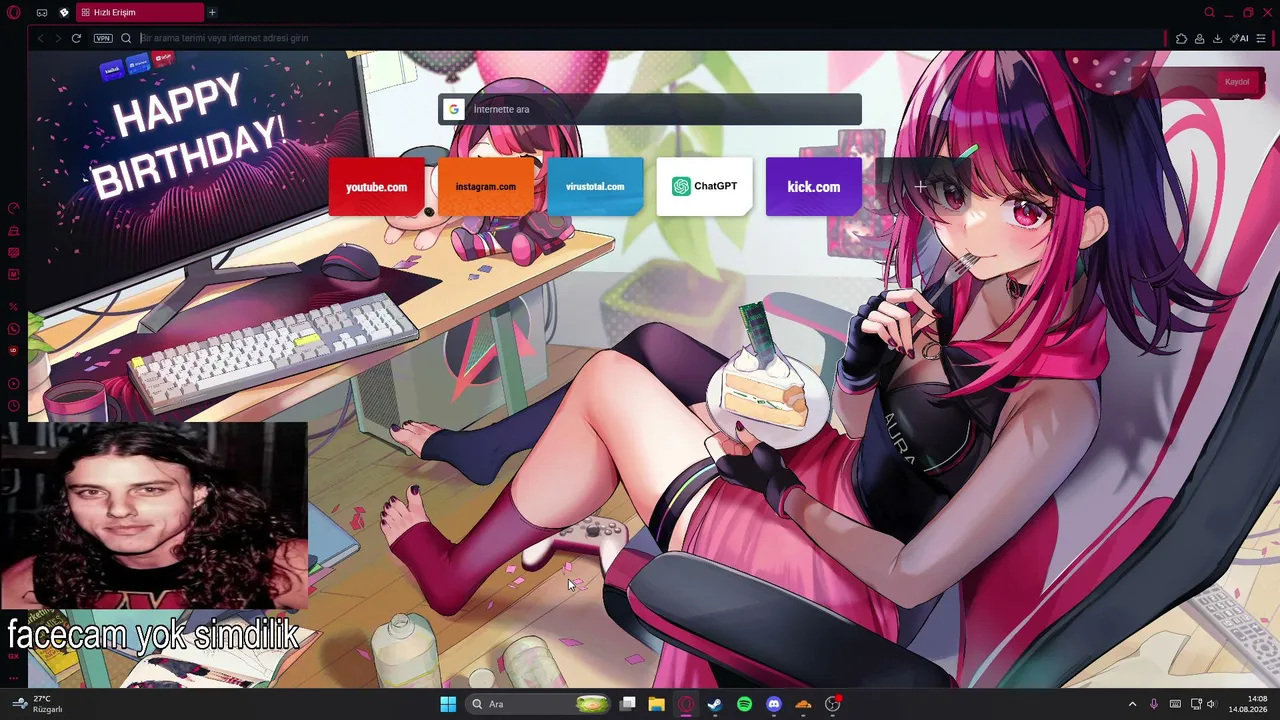Open the Opera GX main menu logo
The image size is (1280, 720).
point(13,12)
